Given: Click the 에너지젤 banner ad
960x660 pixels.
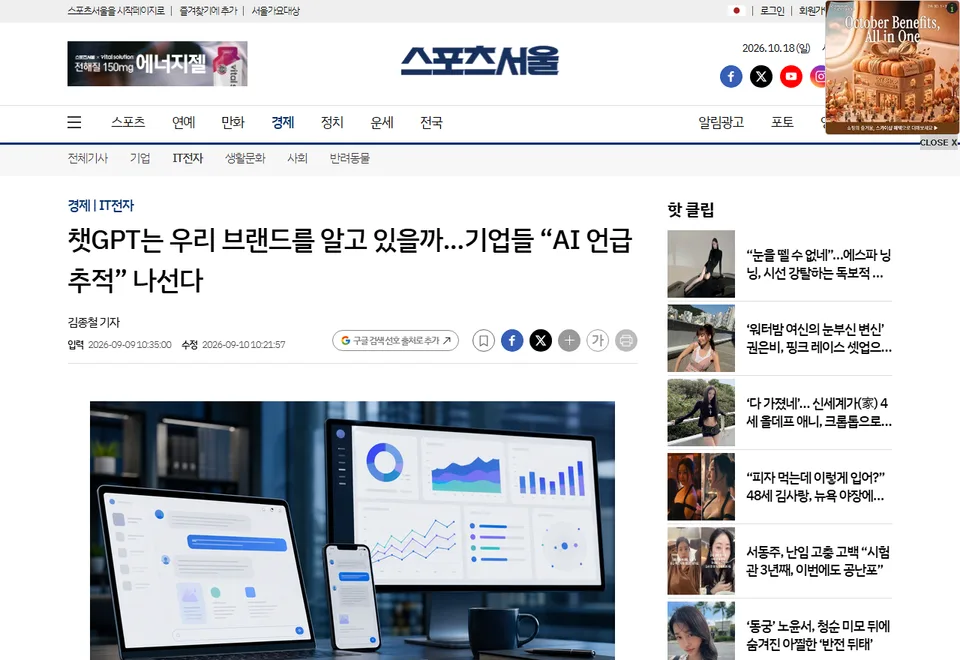Looking at the screenshot, I should pos(157,64).
